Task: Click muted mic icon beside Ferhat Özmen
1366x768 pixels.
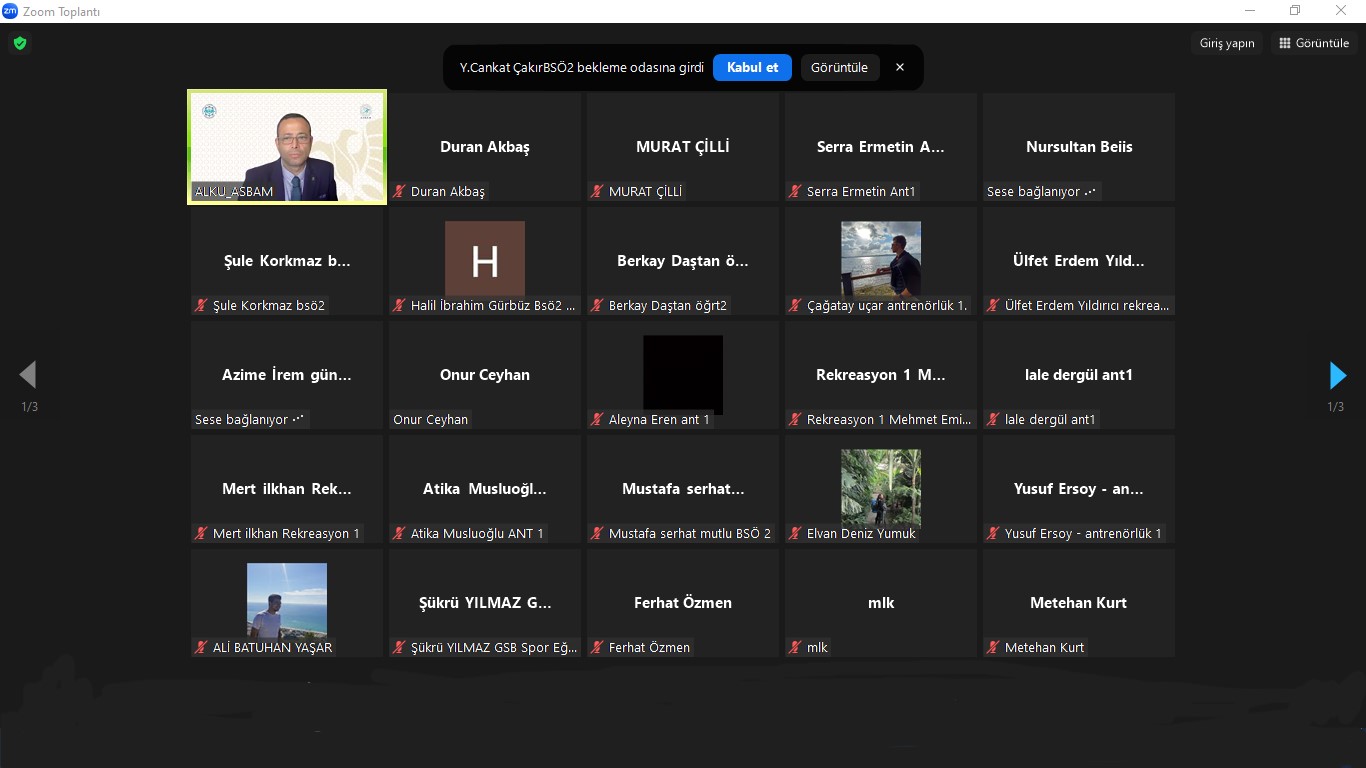Action: (598, 648)
